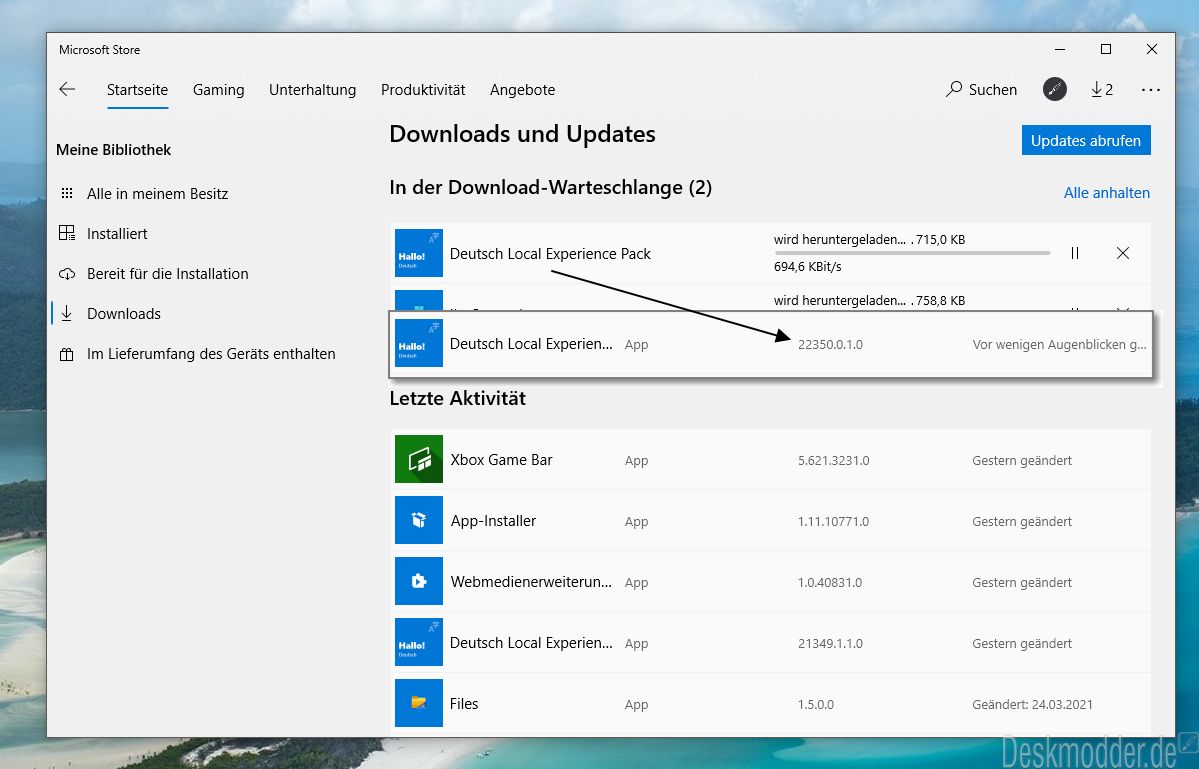1199x769 pixels.
Task: Open the downloads indicator showing 2
Action: (1102, 89)
